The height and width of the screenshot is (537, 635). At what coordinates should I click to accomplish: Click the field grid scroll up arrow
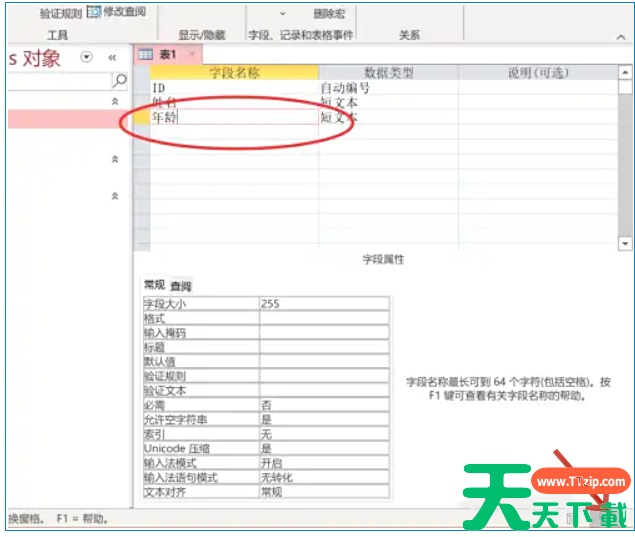coord(625,72)
